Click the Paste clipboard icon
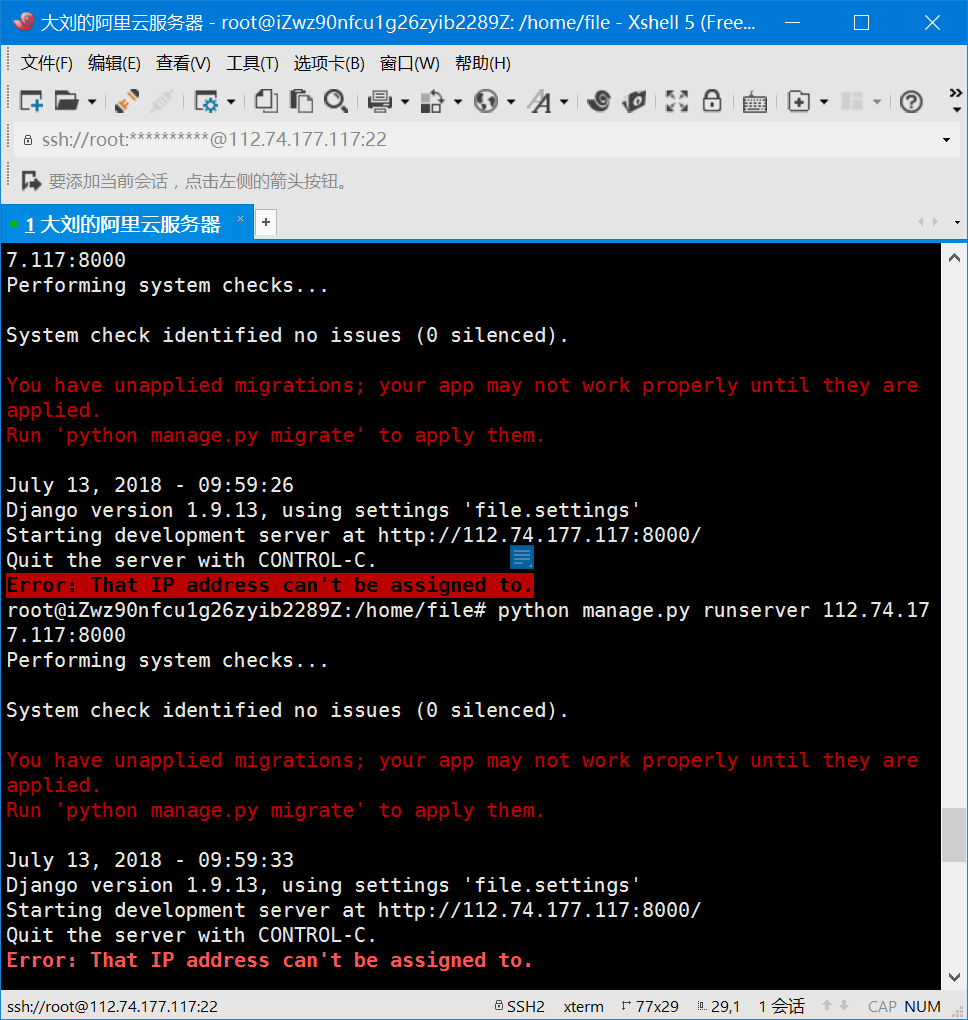This screenshot has height=1020, width=968. click(301, 101)
